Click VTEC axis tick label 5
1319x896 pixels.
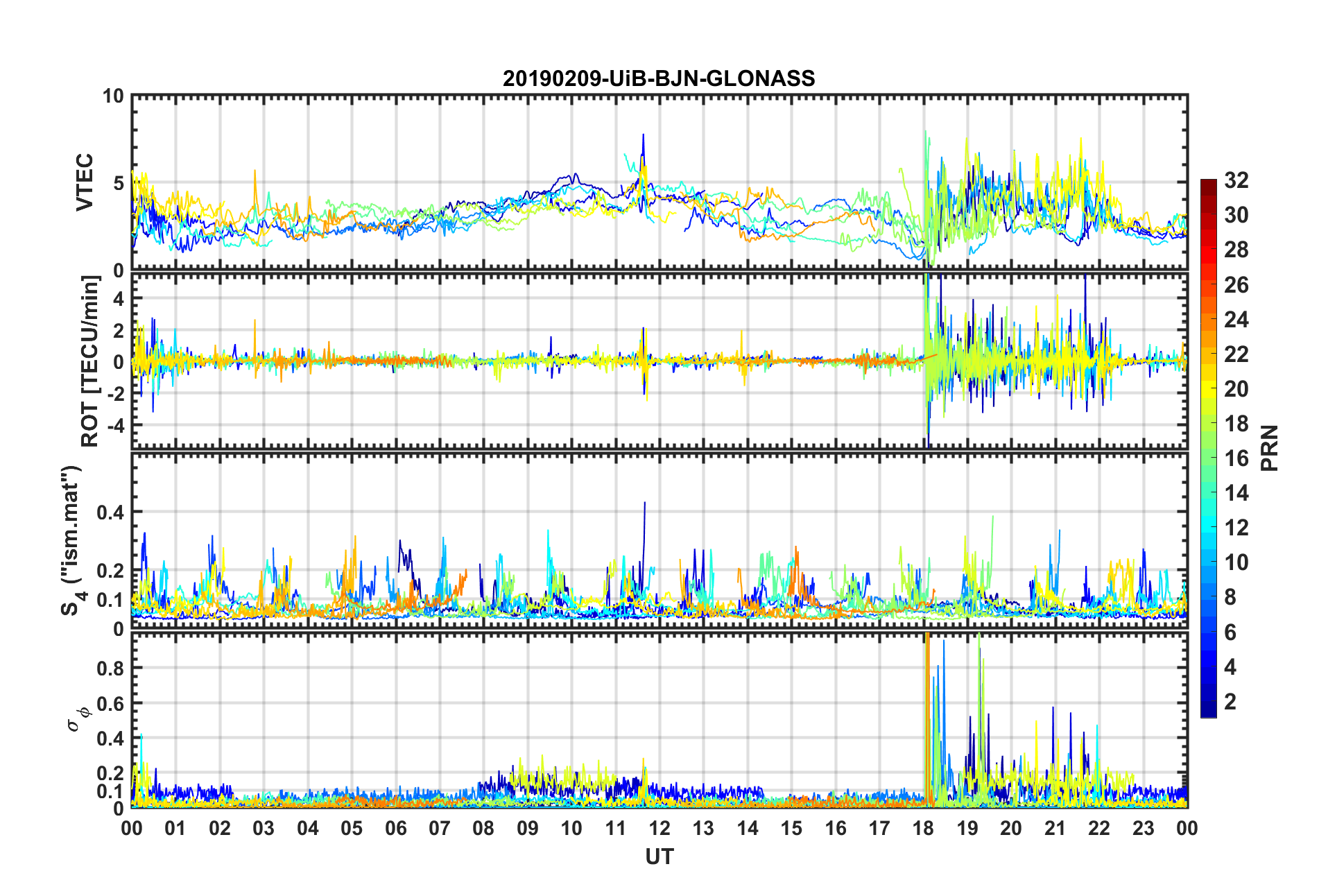pyautogui.click(x=119, y=183)
